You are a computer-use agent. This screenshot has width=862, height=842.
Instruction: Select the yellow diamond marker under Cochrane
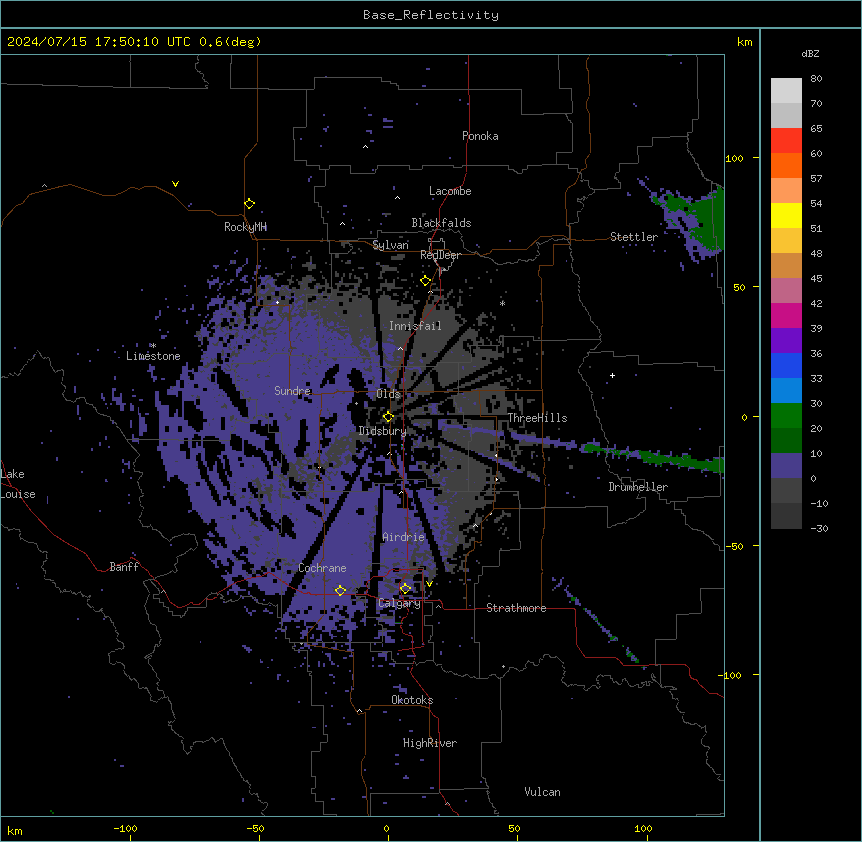[340, 590]
